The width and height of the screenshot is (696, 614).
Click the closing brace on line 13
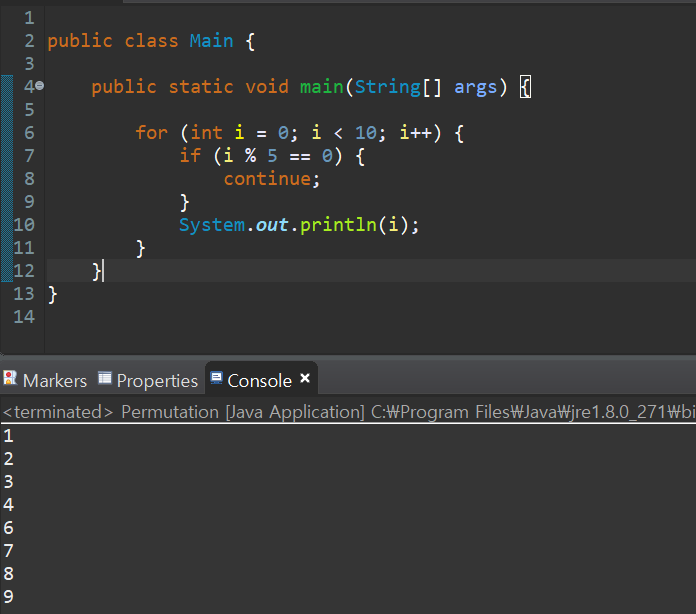52,294
